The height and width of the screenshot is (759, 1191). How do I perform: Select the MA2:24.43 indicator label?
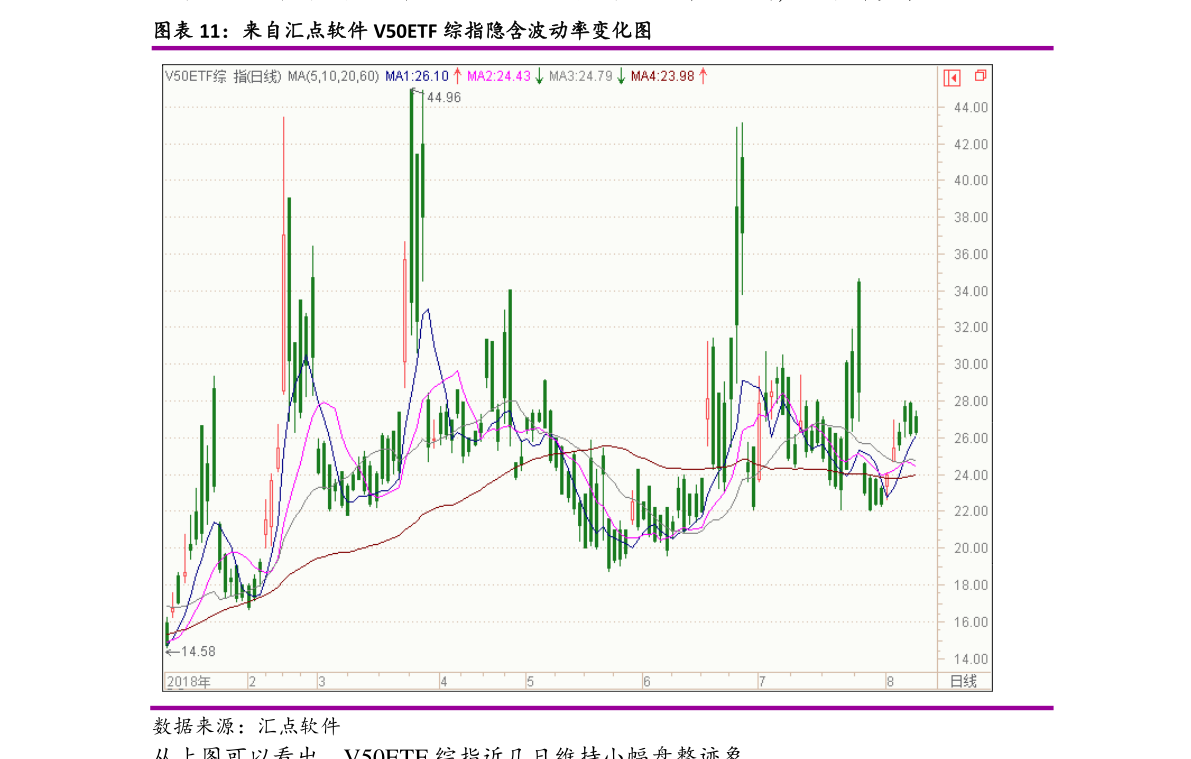tap(498, 76)
